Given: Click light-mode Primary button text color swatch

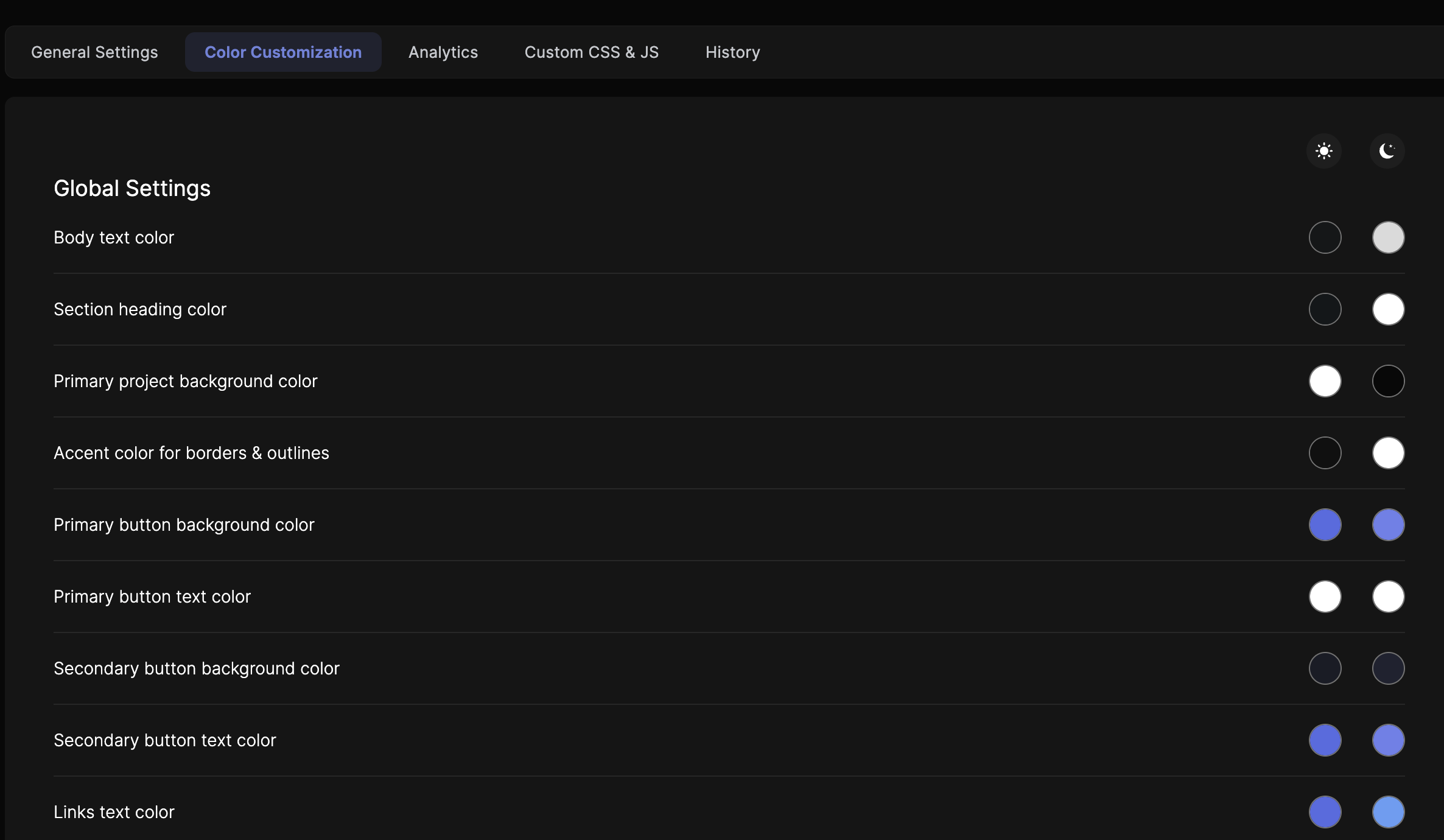Looking at the screenshot, I should (1325, 597).
